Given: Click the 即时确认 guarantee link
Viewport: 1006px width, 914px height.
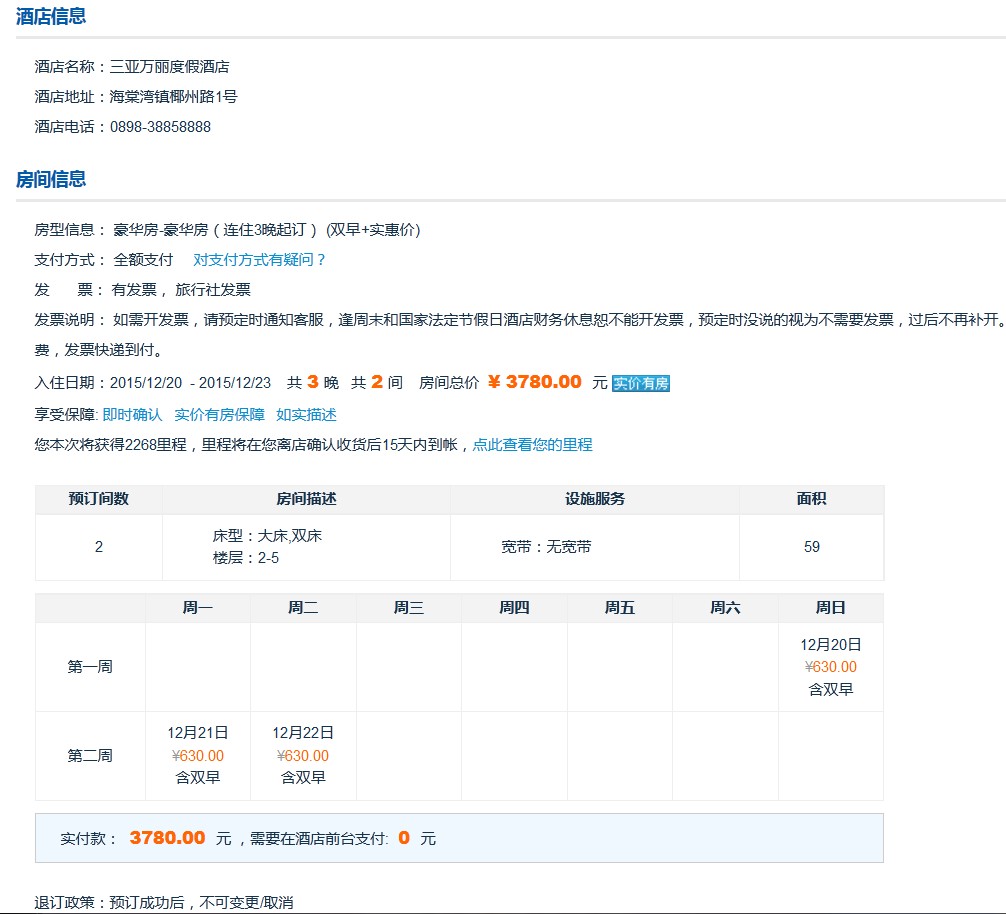Looking at the screenshot, I should (x=132, y=414).
